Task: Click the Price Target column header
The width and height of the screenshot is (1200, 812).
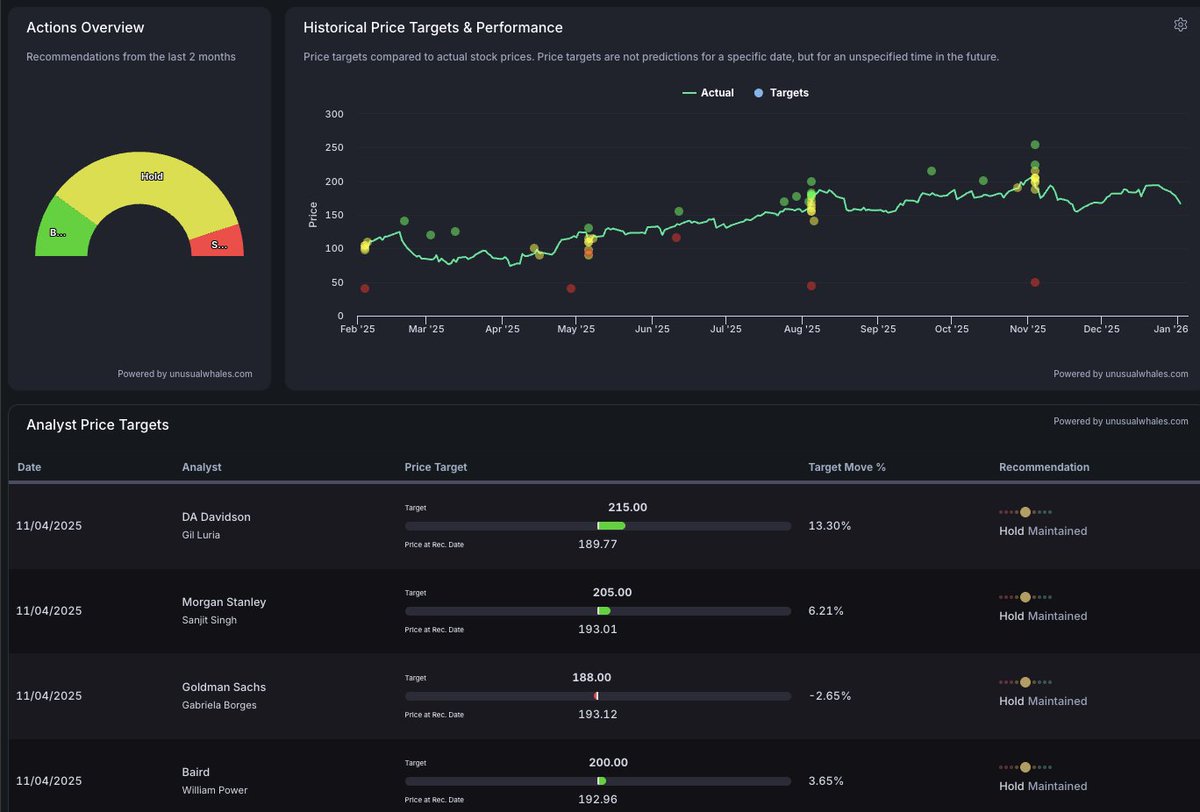Action: point(435,467)
